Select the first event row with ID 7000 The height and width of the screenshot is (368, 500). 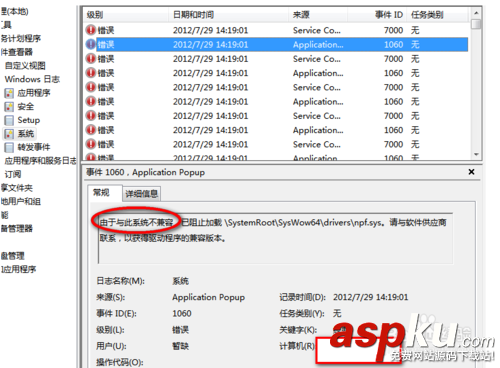point(276,30)
